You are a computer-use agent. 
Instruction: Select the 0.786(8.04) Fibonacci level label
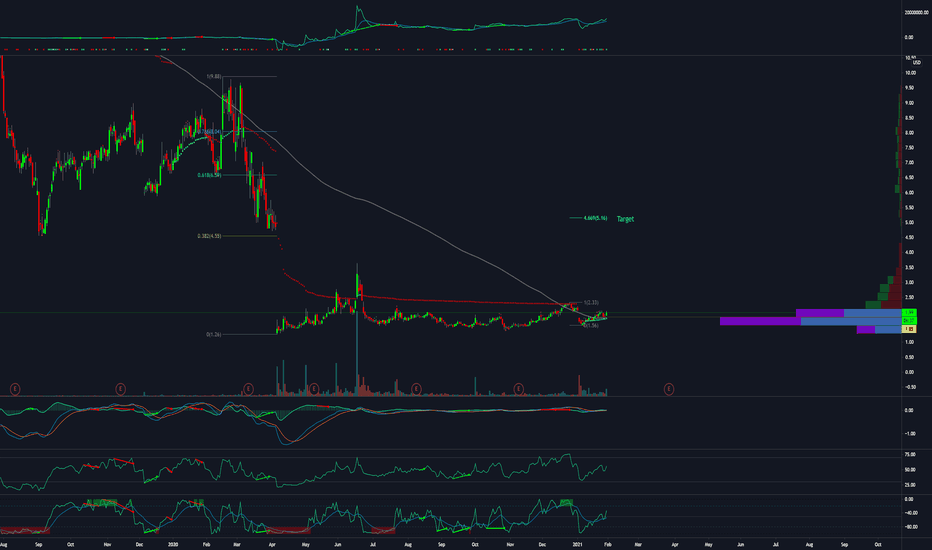point(210,131)
